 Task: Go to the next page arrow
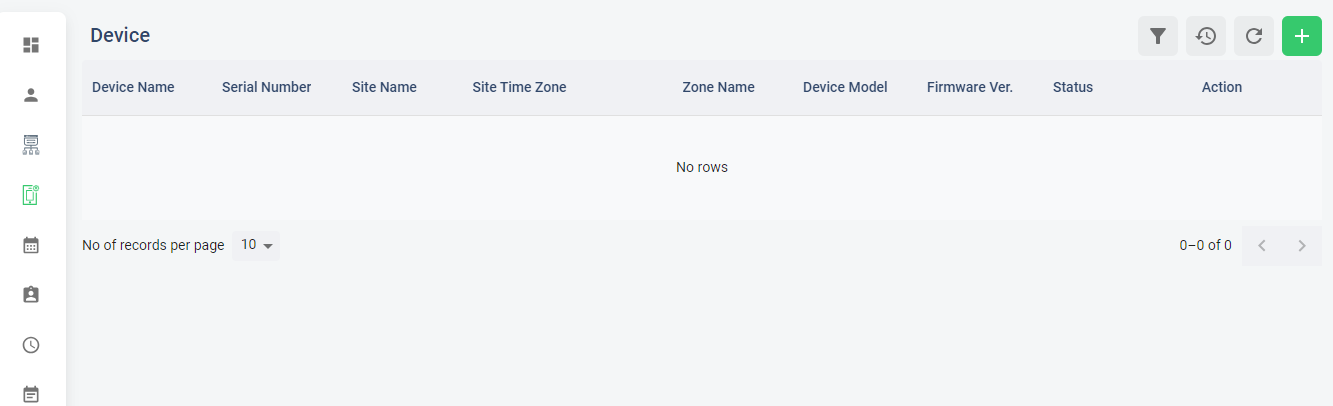click(1302, 246)
